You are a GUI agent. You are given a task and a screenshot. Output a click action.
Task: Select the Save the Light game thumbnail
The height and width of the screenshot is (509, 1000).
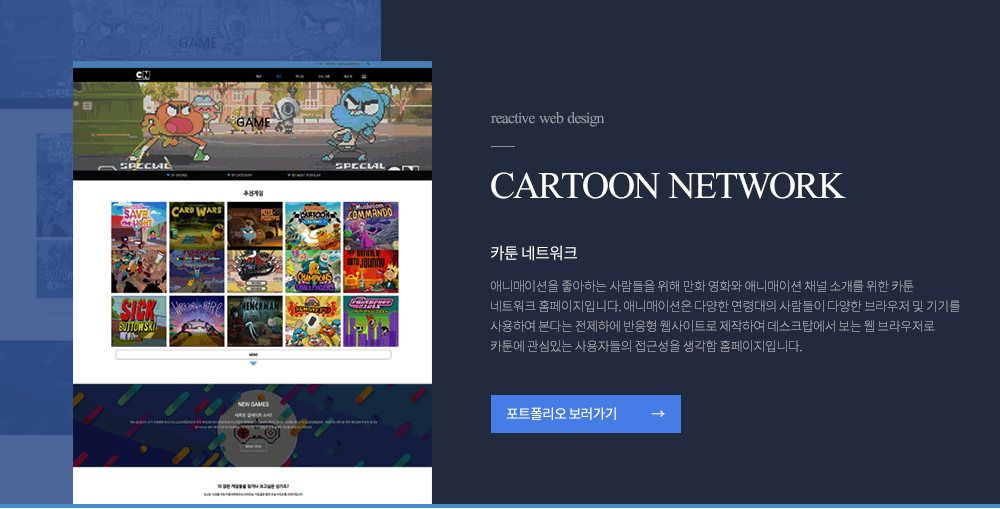tap(138, 225)
